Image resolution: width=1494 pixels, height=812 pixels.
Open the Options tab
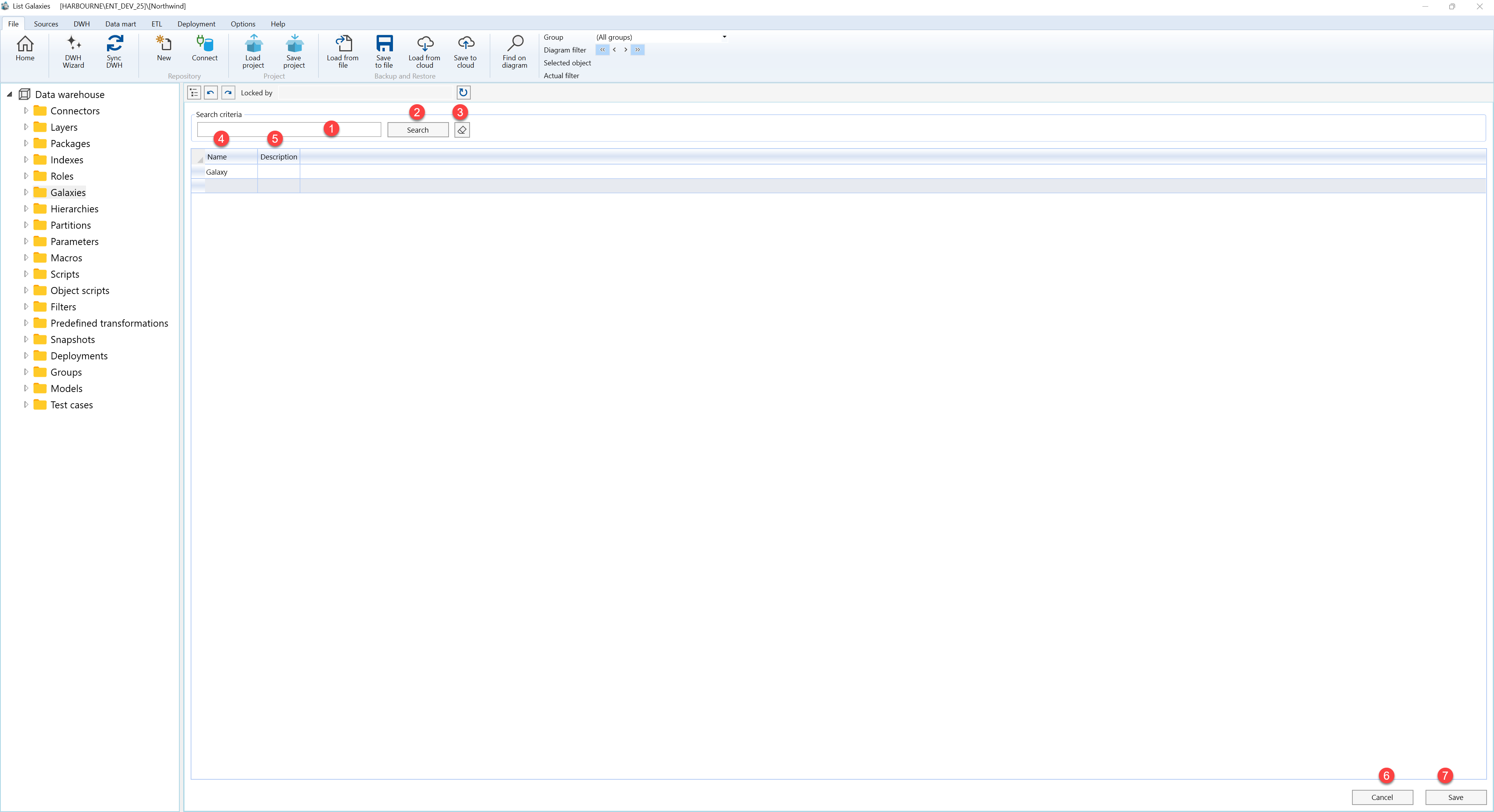(x=243, y=24)
